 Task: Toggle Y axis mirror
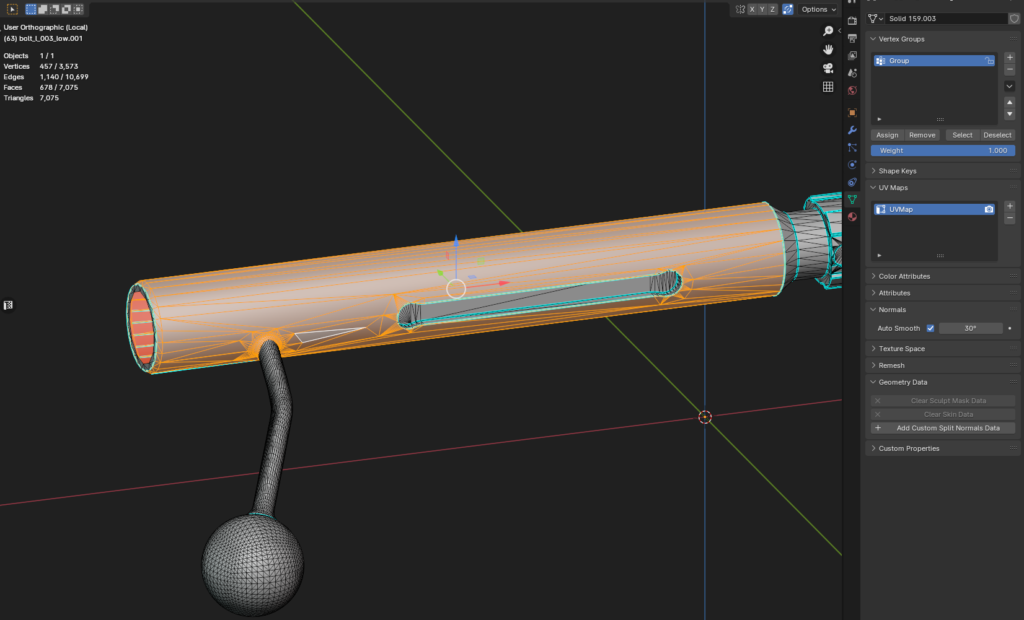762,9
